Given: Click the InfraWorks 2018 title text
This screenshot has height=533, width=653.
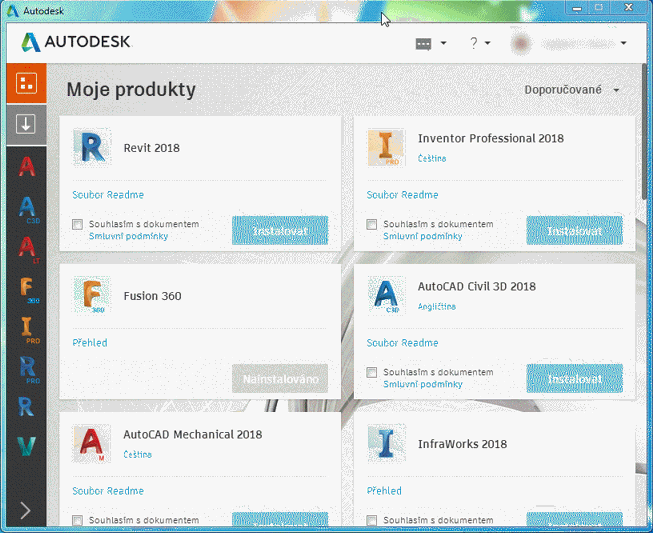Looking at the screenshot, I should click(462, 444).
